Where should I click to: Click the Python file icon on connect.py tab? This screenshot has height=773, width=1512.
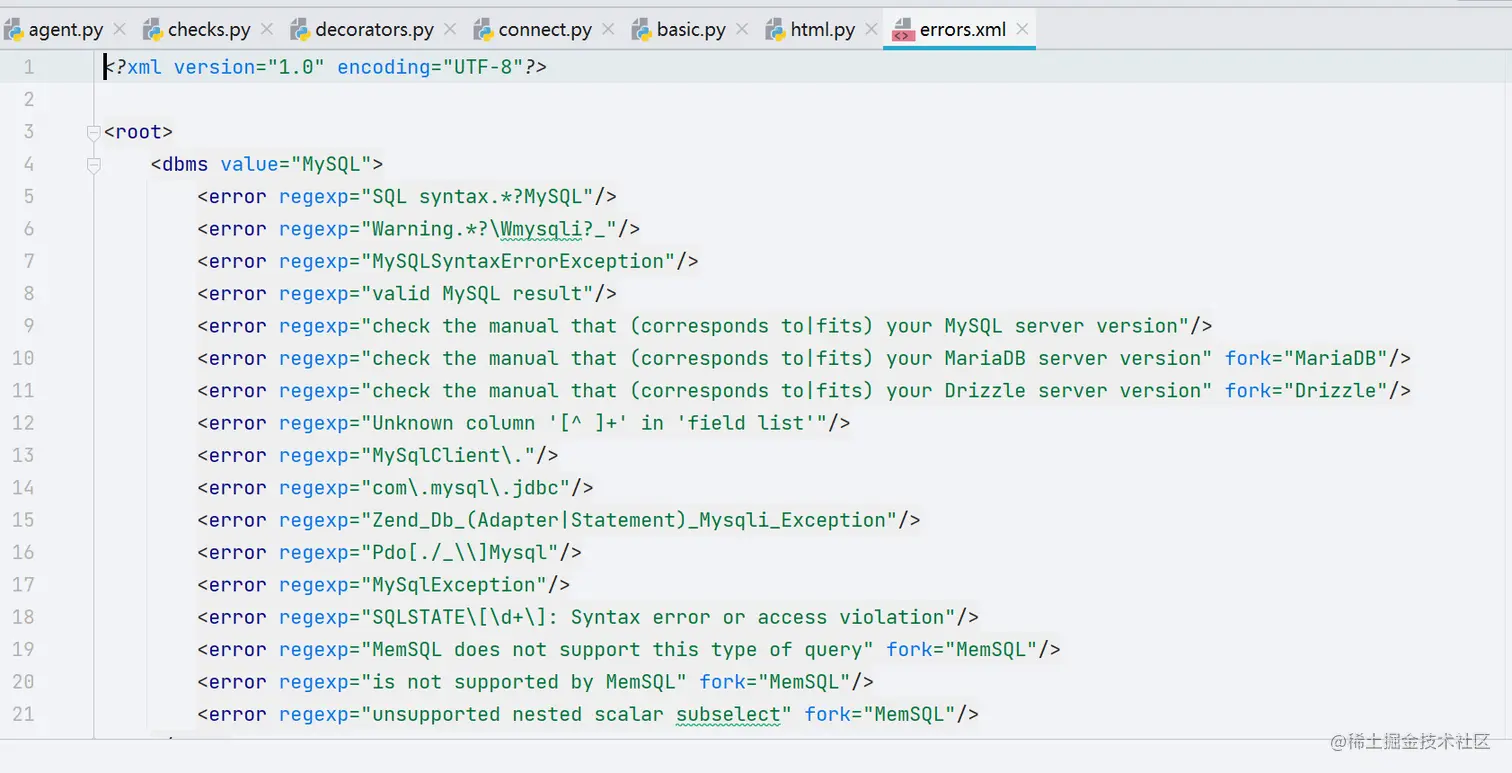(x=483, y=30)
